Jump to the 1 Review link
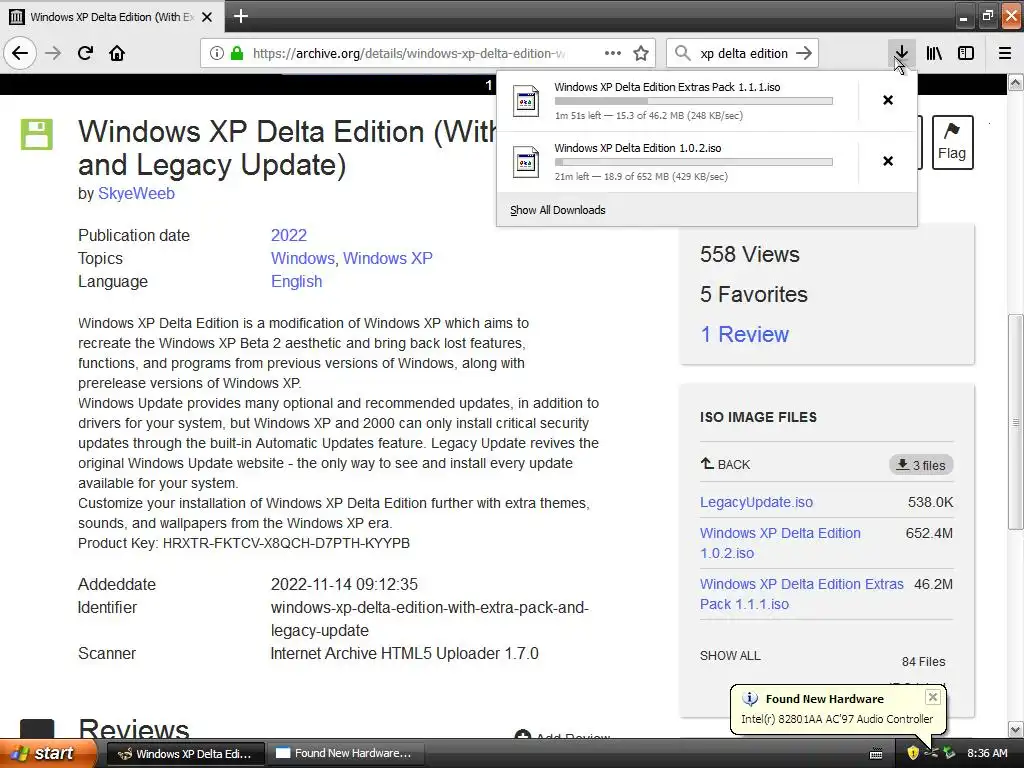The image size is (1024, 768). 744,334
